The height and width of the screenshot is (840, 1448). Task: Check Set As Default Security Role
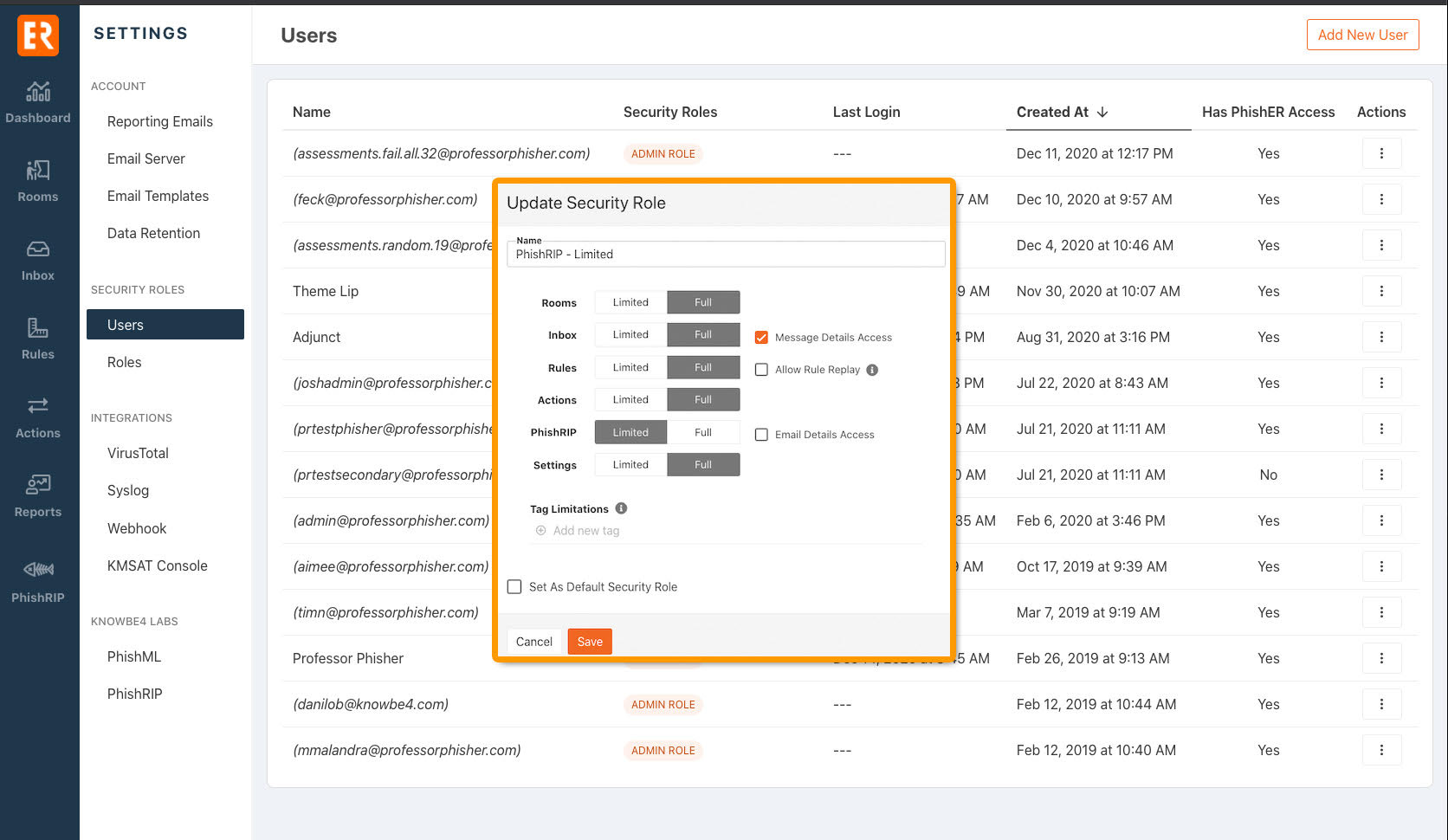(x=514, y=586)
